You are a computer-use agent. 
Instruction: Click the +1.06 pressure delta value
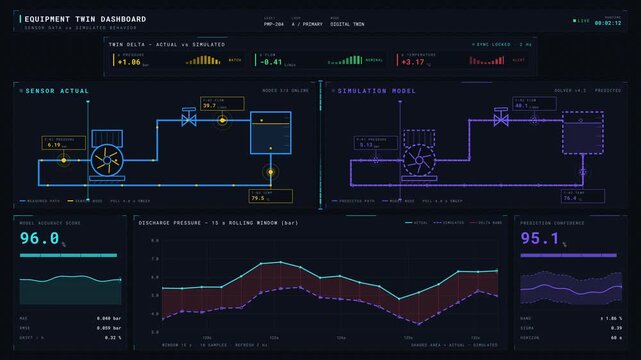click(129, 62)
